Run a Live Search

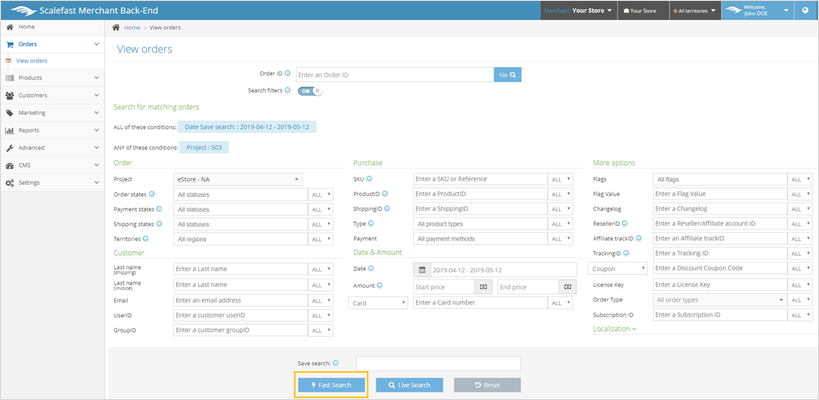coord(409,385)
